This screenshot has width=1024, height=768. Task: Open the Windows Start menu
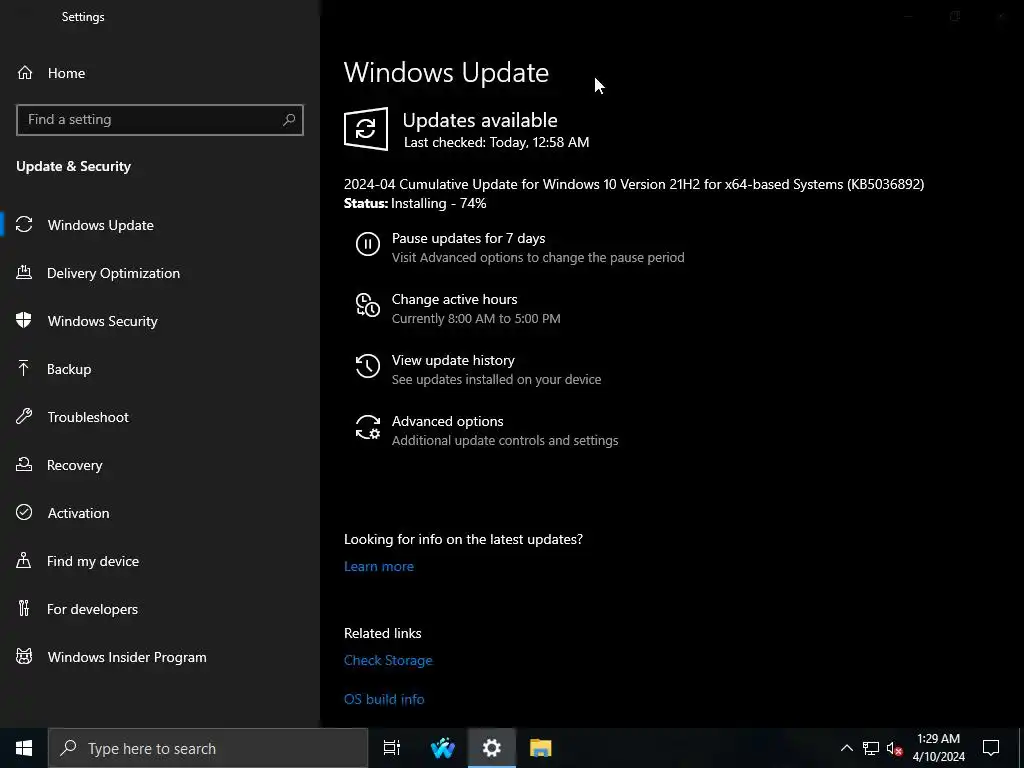[x=24, y=748]
